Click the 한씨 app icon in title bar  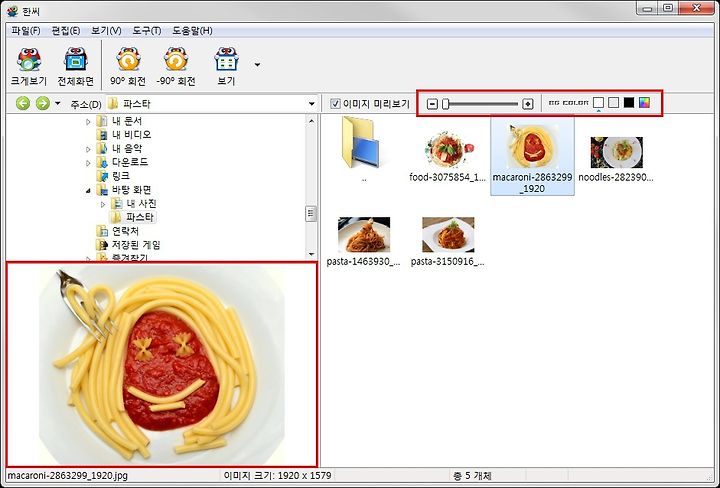point(13,10)
